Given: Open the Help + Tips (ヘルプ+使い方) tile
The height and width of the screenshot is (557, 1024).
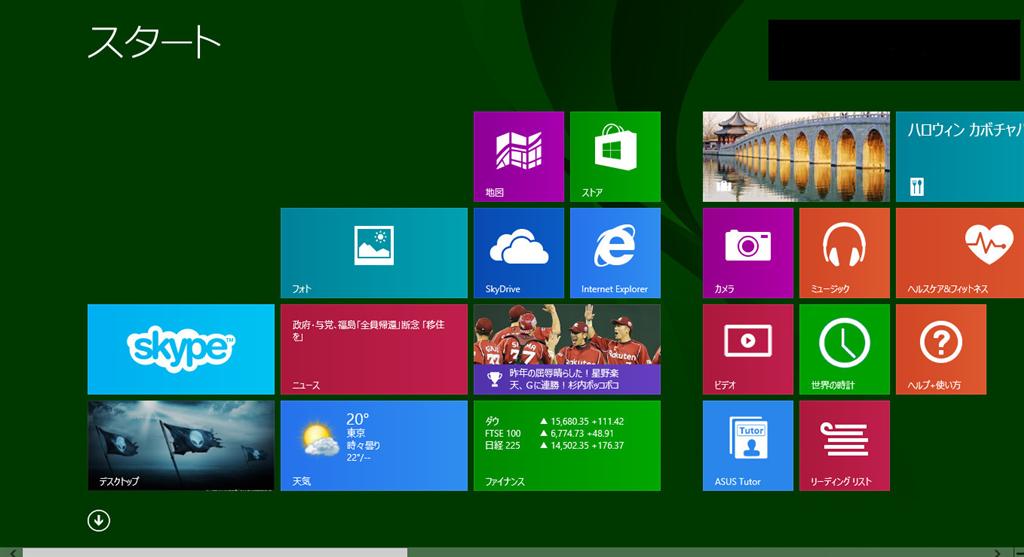Looking at the screenshot, I should click(x=941, y=349).
